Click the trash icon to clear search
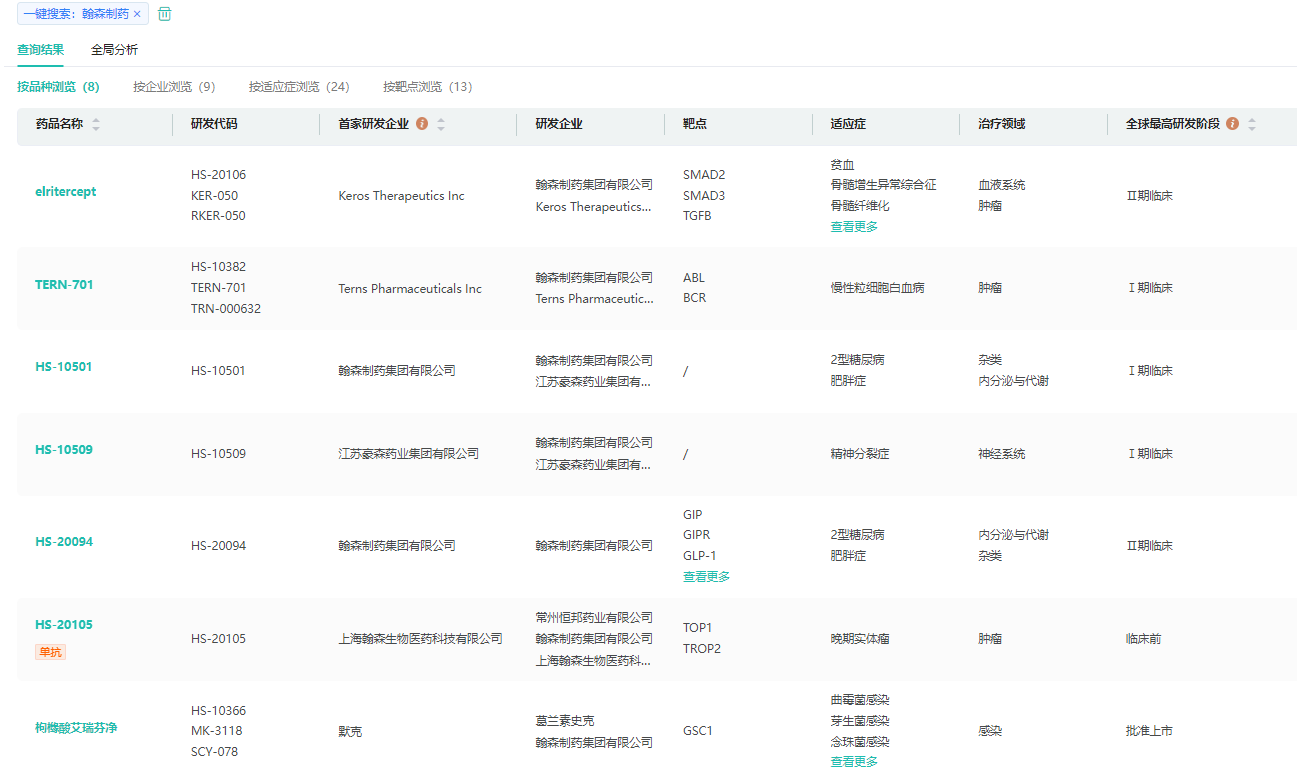The image size is (1297, 777). pyautogui.click(x=165, y=14)
